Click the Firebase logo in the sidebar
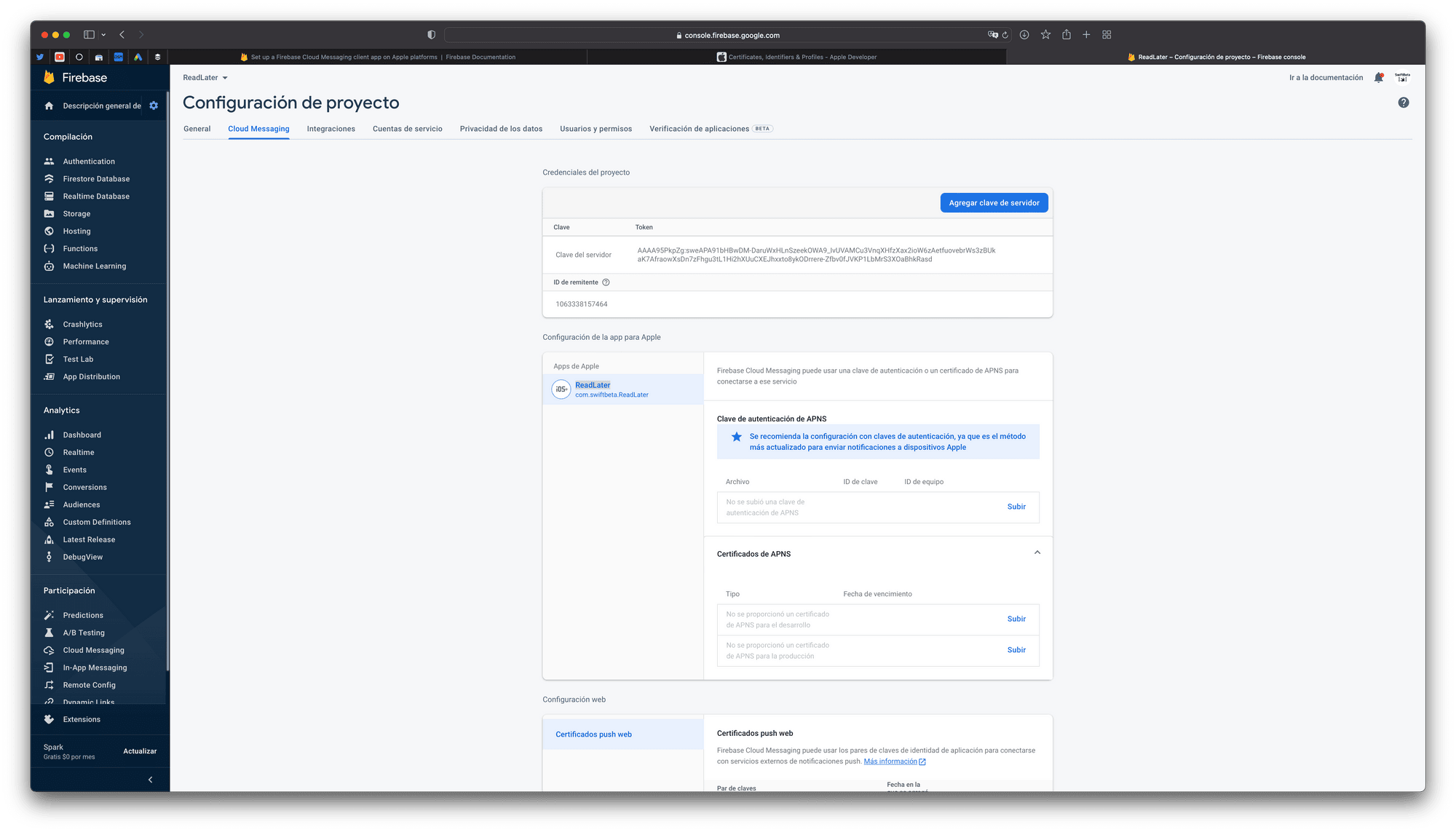This screenshot has width=1456, height=832. [75, 78]
